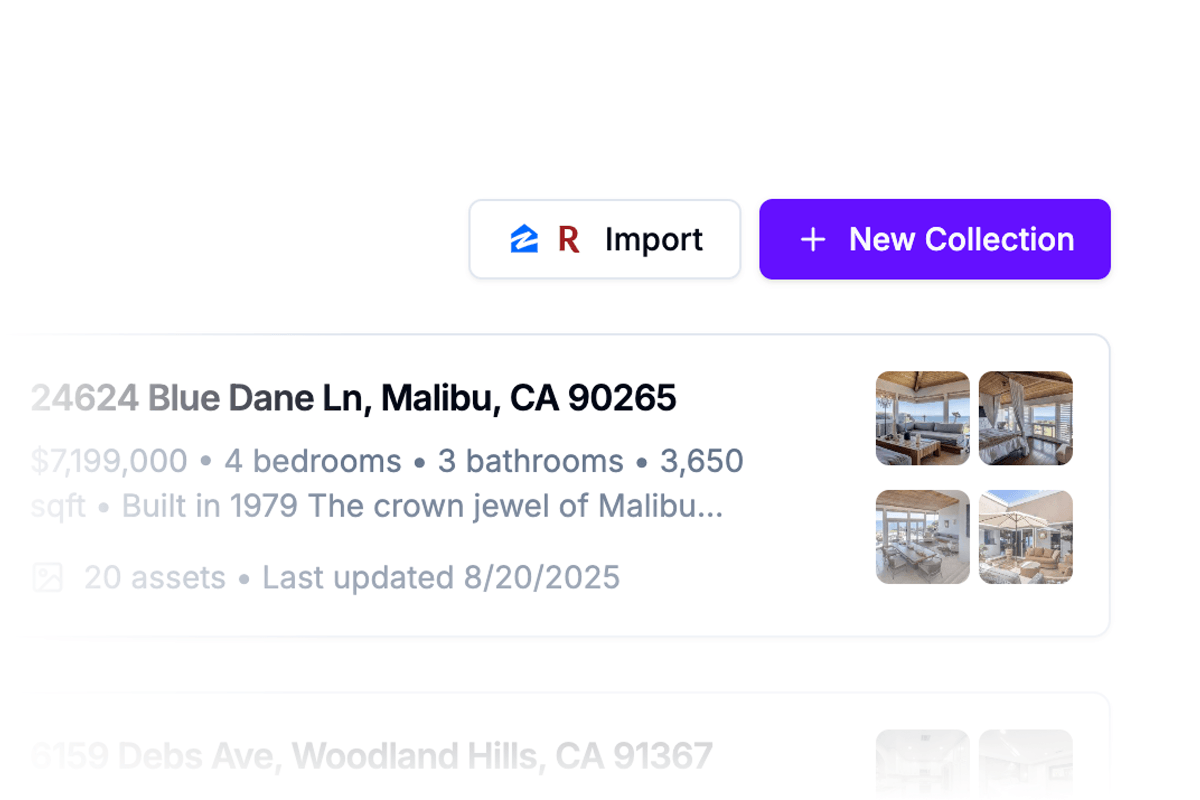Image resolution: width=1200 pixels, height=800 pixels.
Task: Open the 24624 Blue Dane Ln listing title
Action: click(x=354, y=398)
